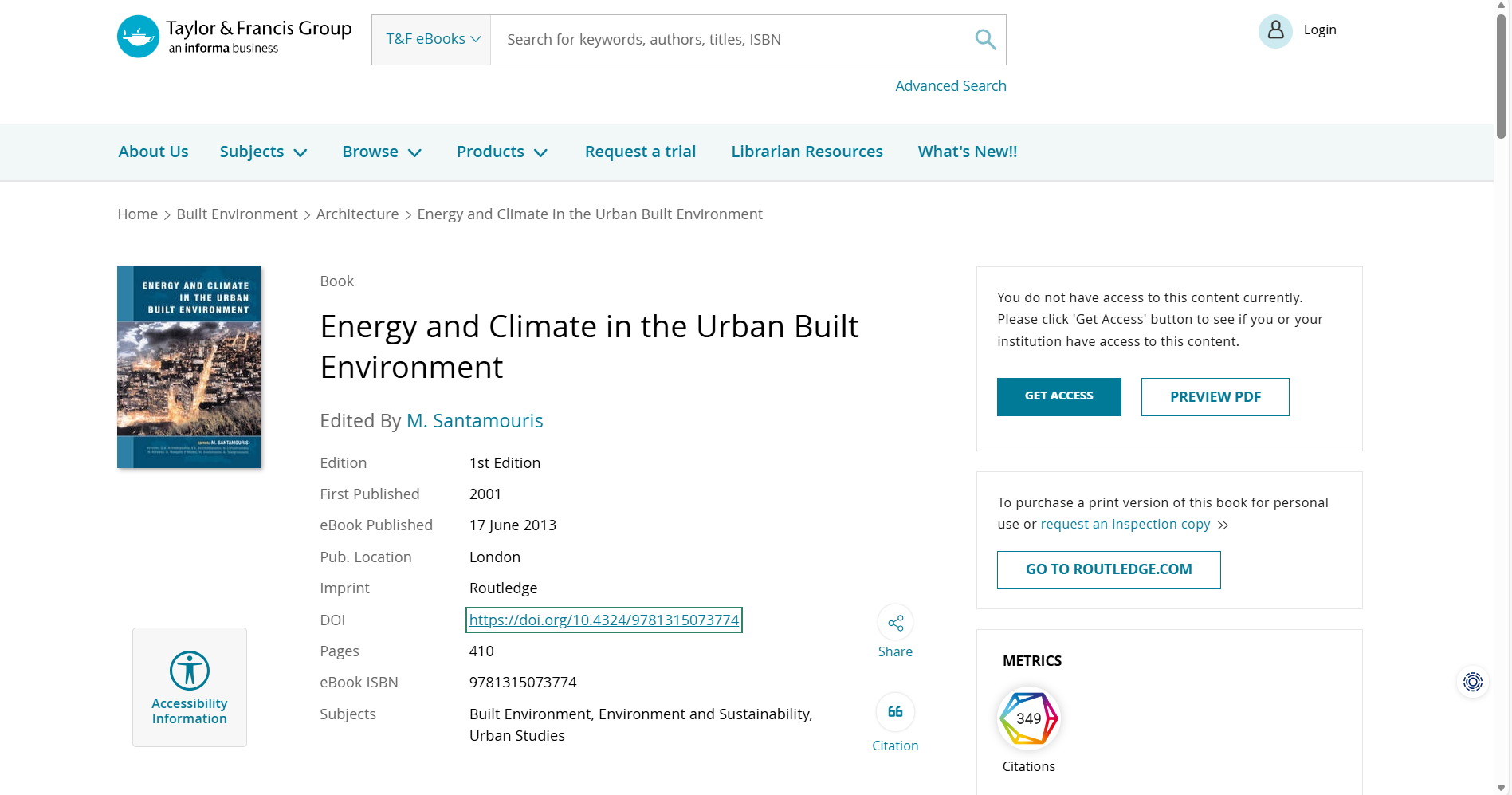Expand the Products dropdown menu

pyautogui.click(x=501, y=152)
